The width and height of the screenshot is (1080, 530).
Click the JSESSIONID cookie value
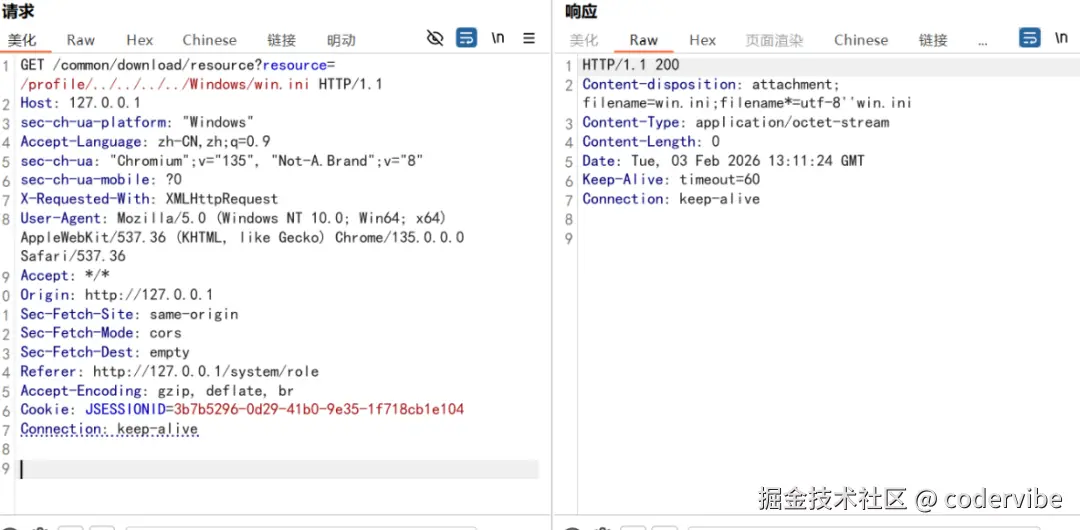(x=319, y=409)
